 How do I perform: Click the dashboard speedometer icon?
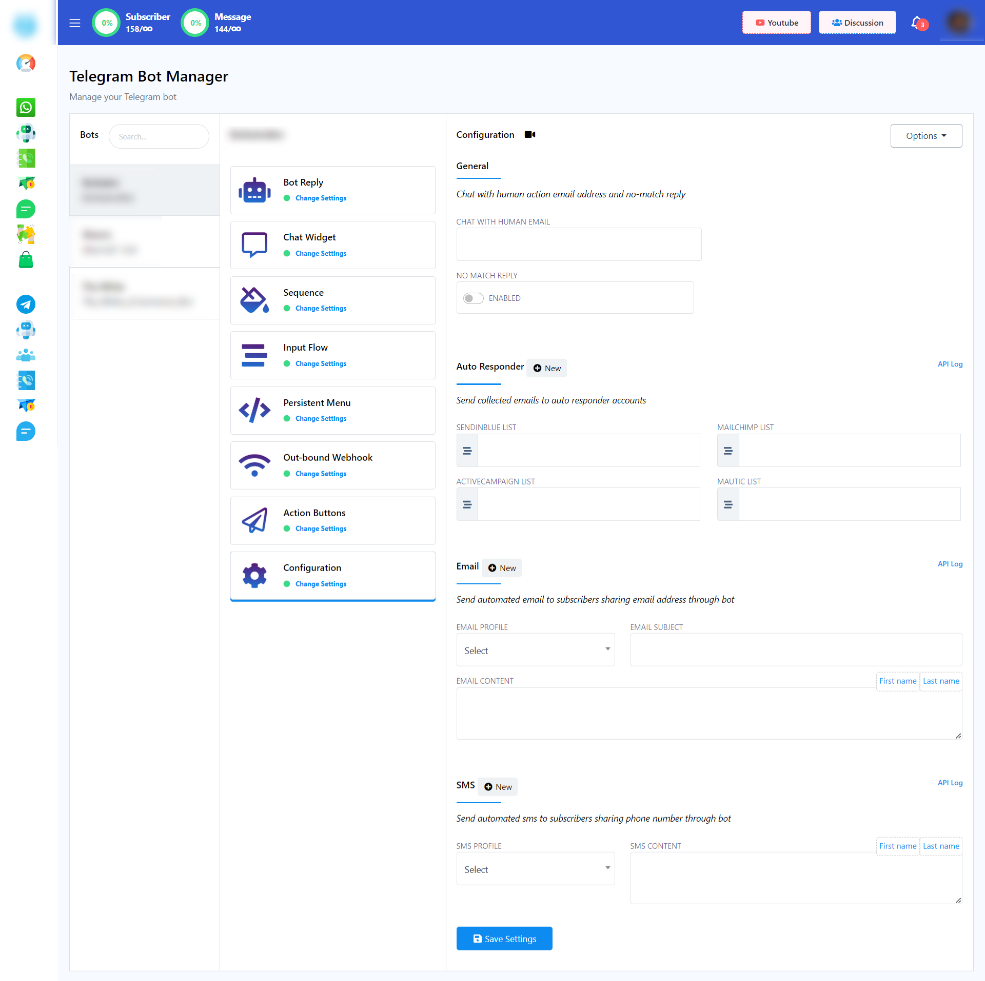click(x=26, y=63)
